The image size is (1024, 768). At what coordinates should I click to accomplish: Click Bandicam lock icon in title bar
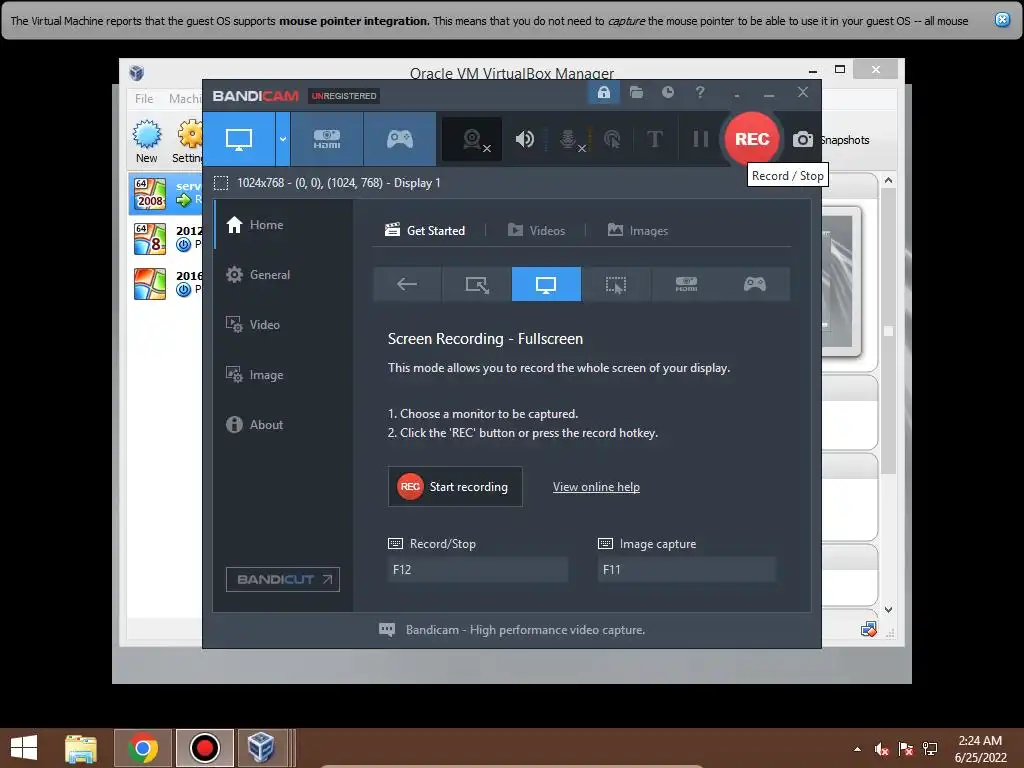[604, 93]
